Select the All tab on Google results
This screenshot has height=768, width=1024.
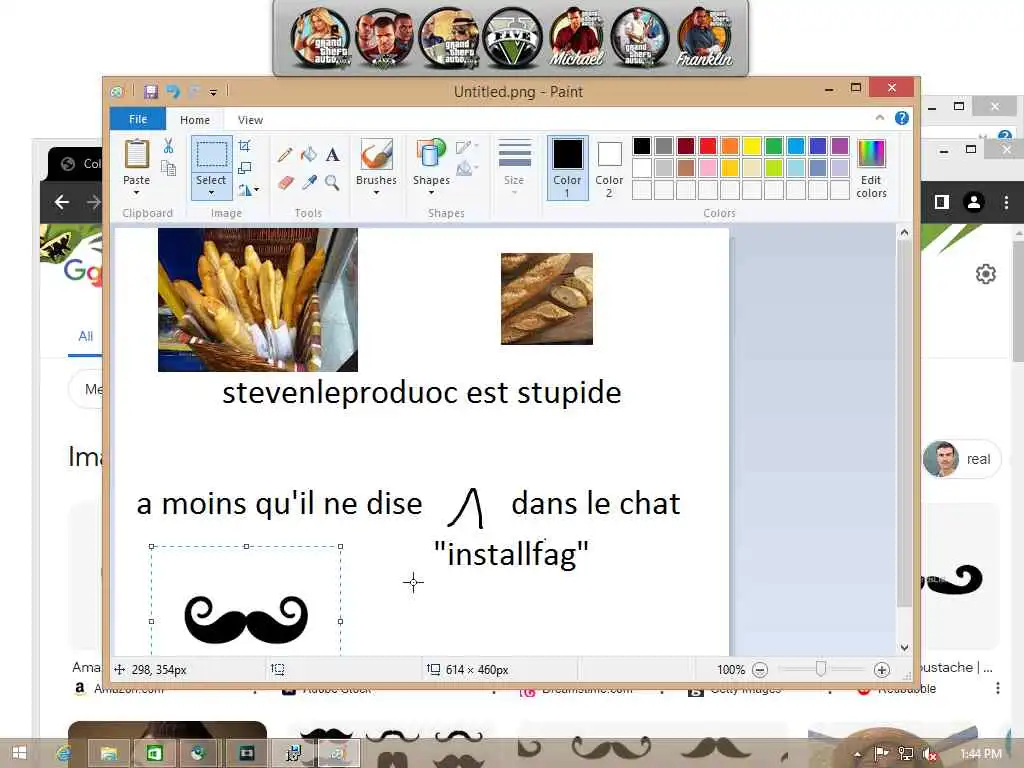point(86,336)
